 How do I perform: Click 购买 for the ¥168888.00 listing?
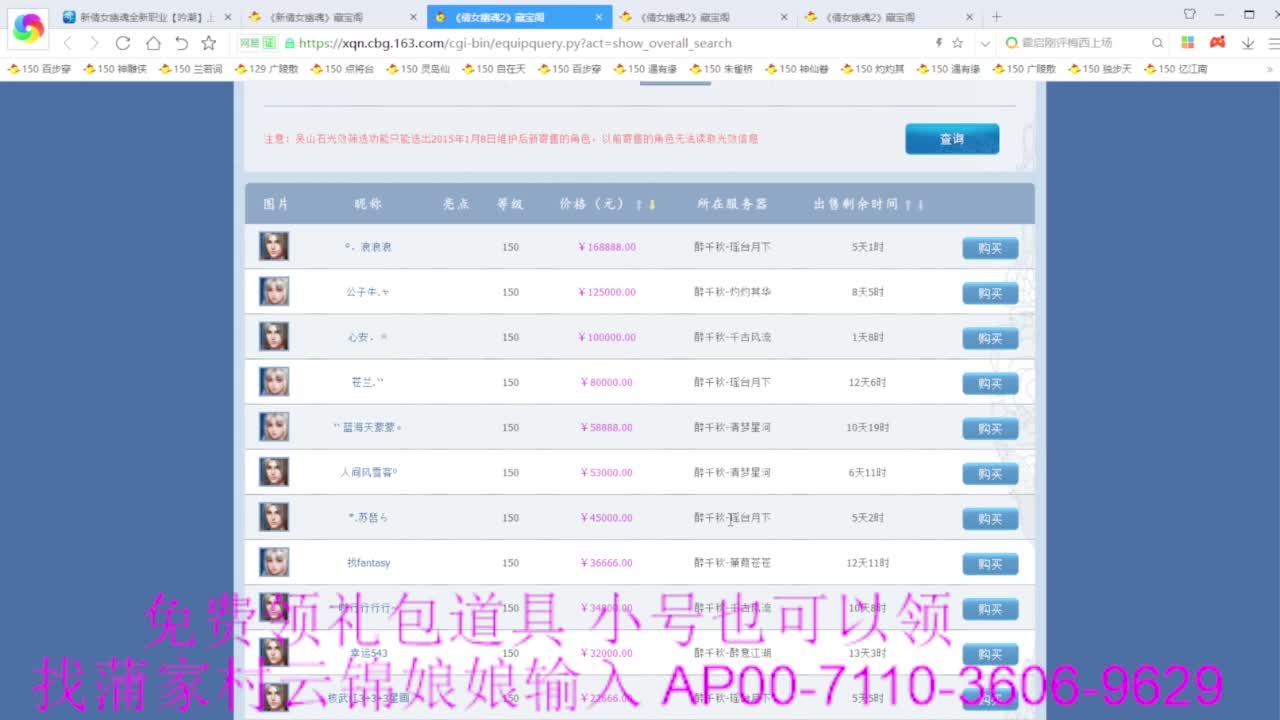click(989, 248)
